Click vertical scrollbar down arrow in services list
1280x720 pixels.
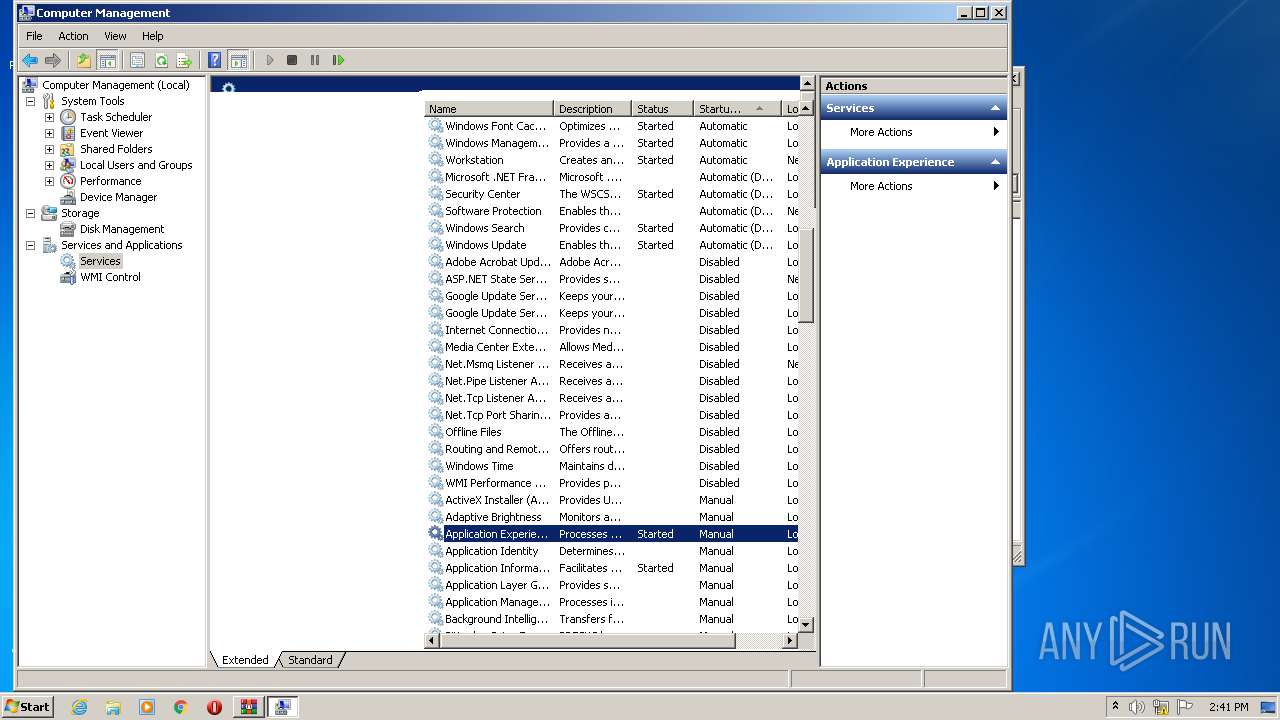807,624
